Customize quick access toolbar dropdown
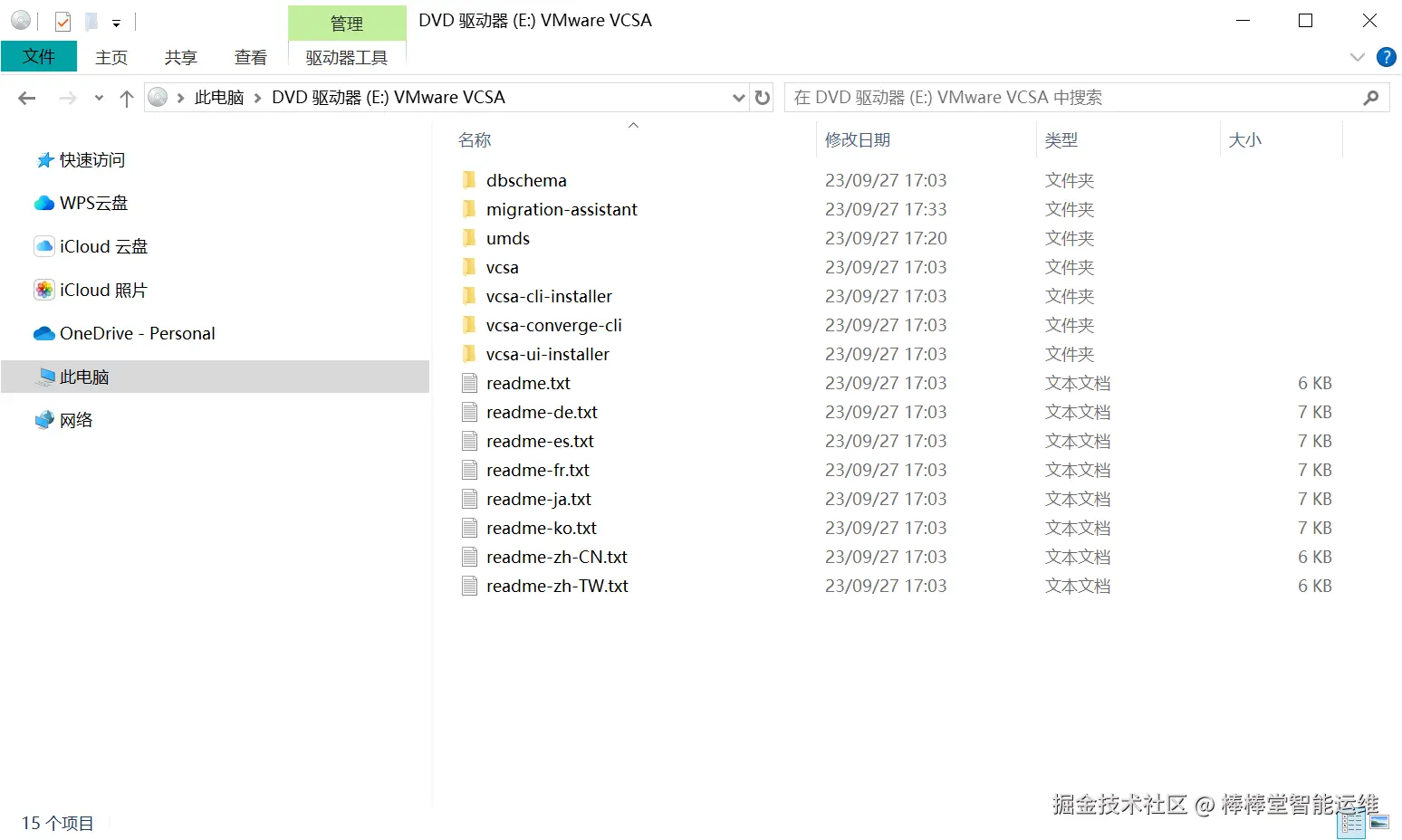The height and width of the screenshot is (840, 1402). [116, 23]
